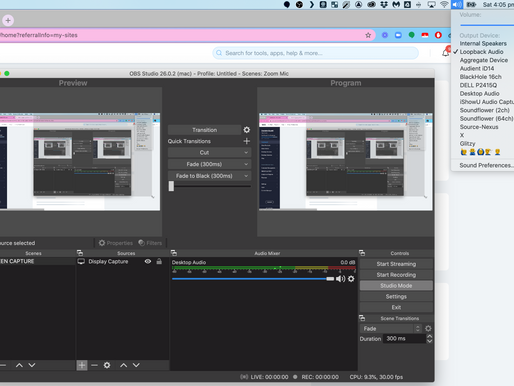Screen dimensions: 514x386
Task: Select Internal Speakers as output device
Action: pos(483,43)
